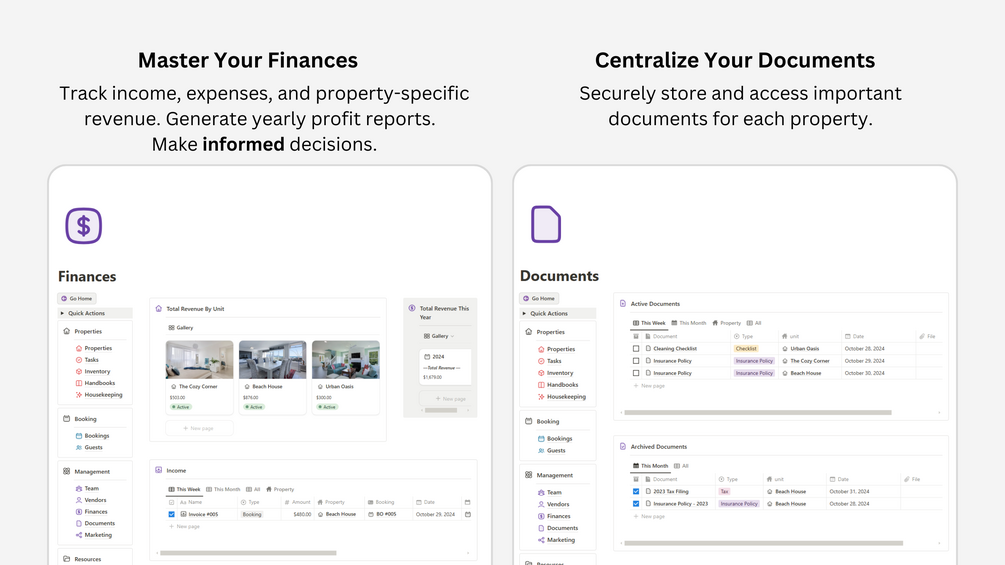The image size is (1005, 565).
Task: Open Vendors in the Finances page sidebar
Action: point(91,500)
